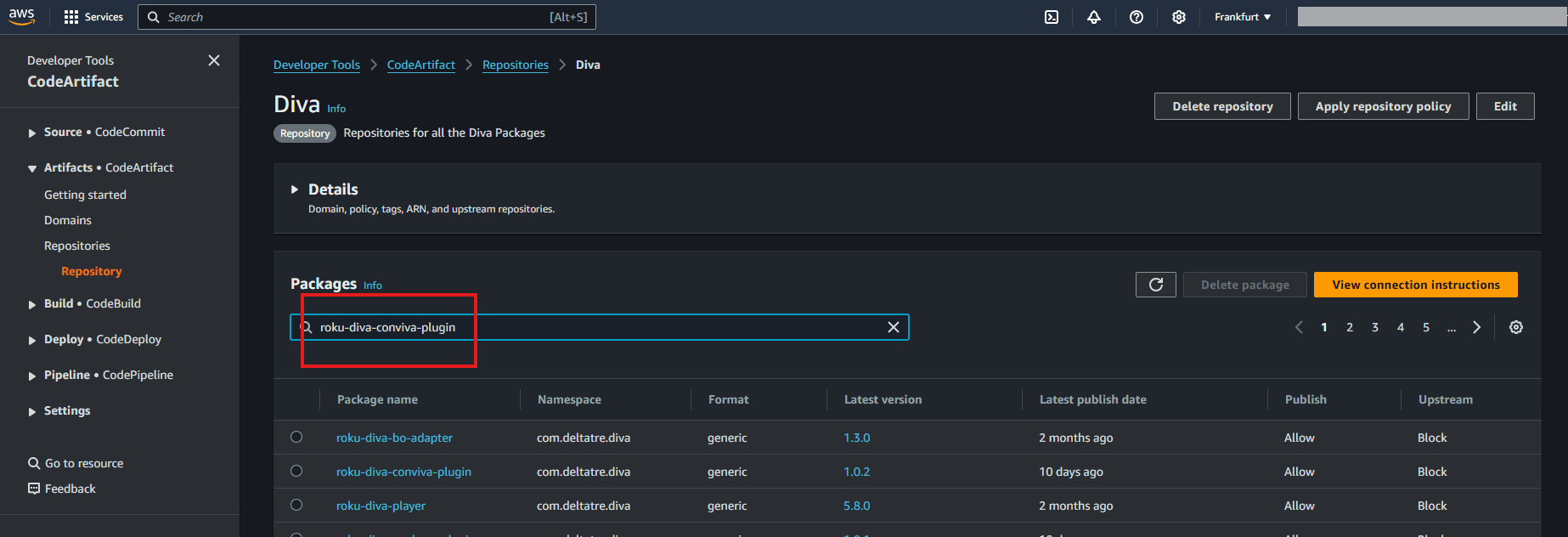
Task: Open packages table preferences gear
Action: click(x=1516, y=327)
